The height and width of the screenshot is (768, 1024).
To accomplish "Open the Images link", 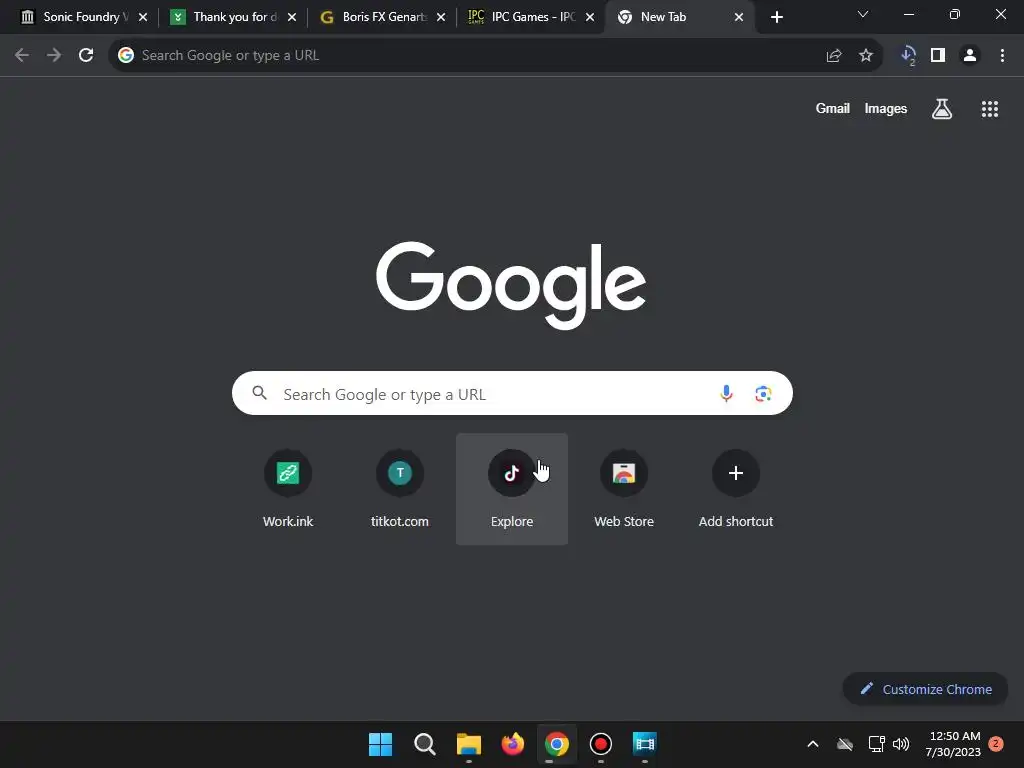I will coord(886,108).
